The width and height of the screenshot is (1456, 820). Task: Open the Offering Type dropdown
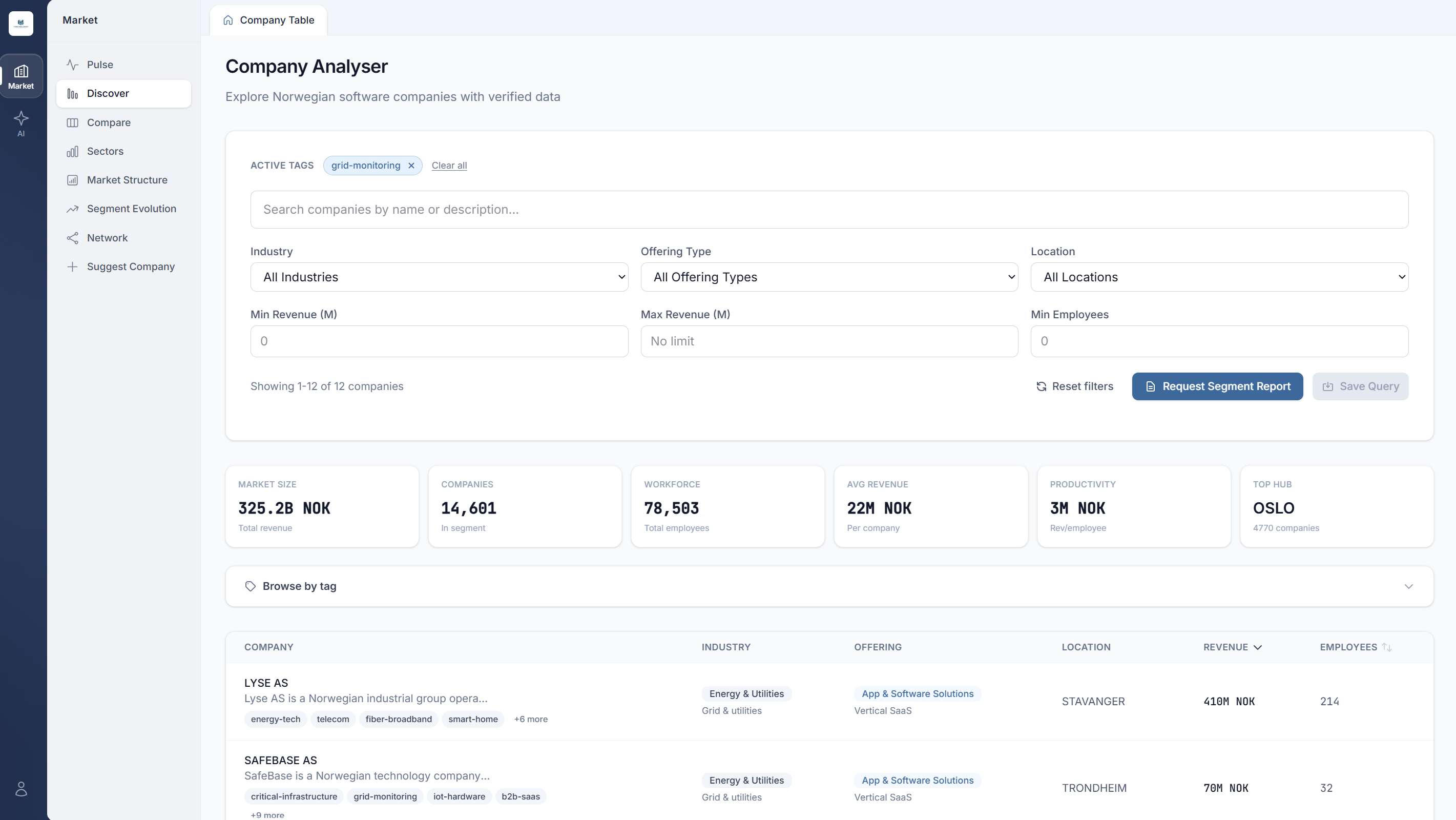click(x=829, y=277)
